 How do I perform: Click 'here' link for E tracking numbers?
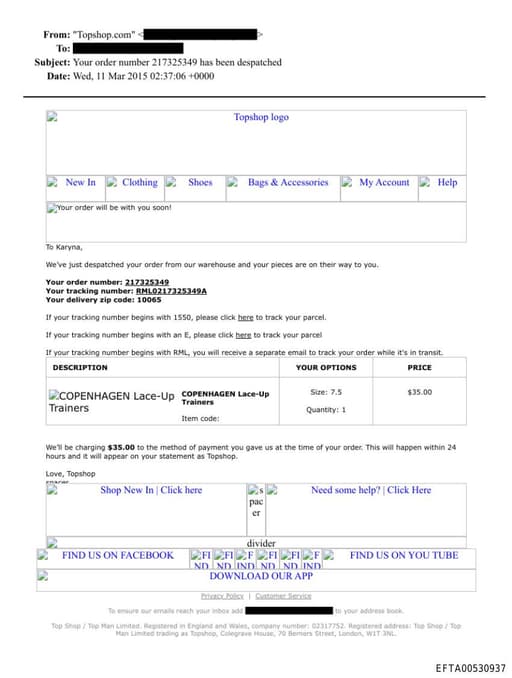[x=243, y=335]
